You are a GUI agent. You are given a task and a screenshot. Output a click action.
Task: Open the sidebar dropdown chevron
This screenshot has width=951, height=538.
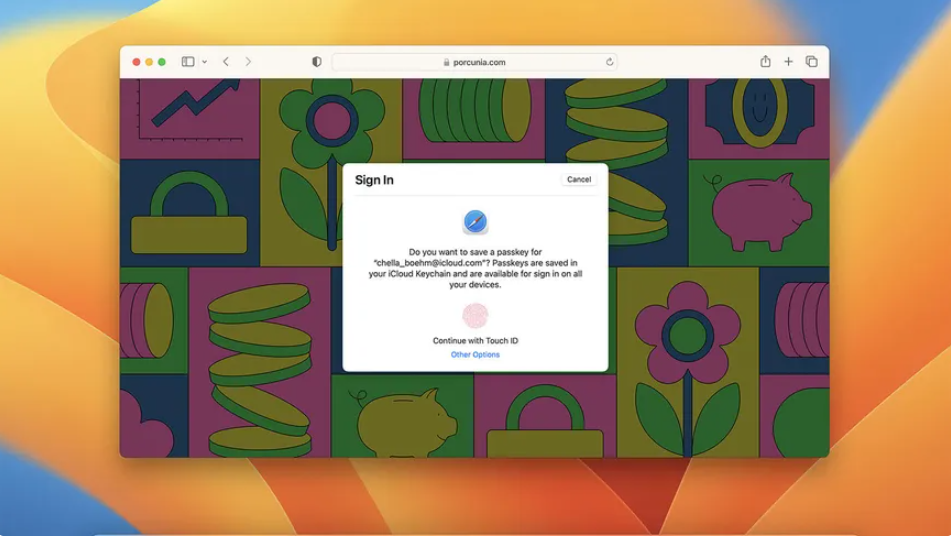(x=204, y=62)
